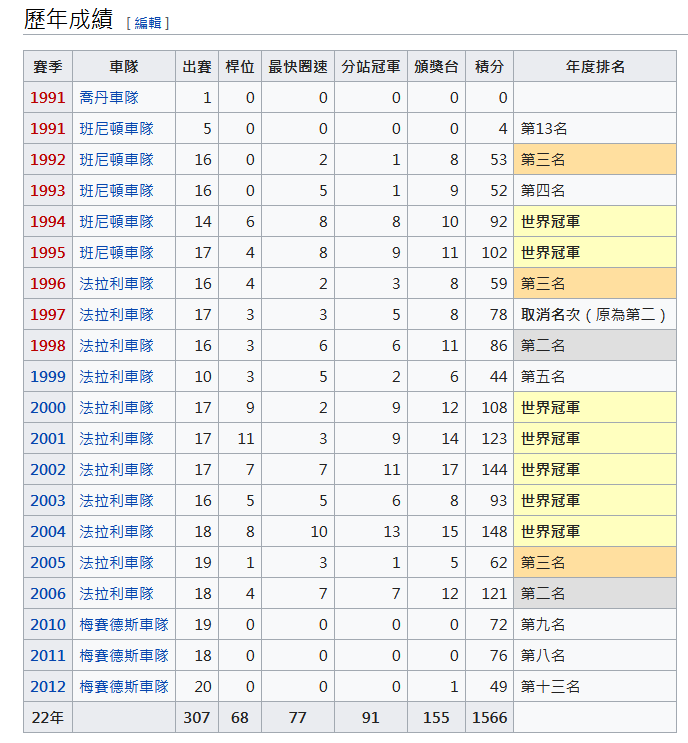Screen dimensions: 688x743
Task: Select the 積分 value 148
Action: [489, 532]
